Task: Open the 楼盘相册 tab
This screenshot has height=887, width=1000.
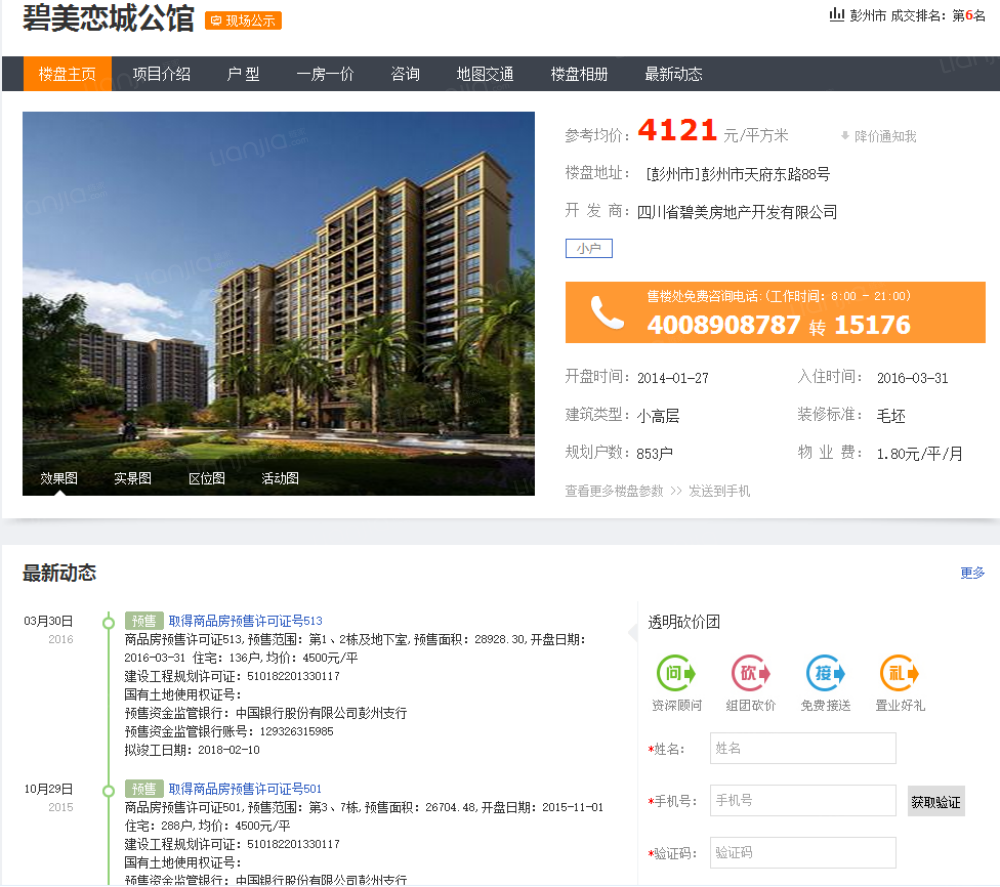Action: [579, 74]
